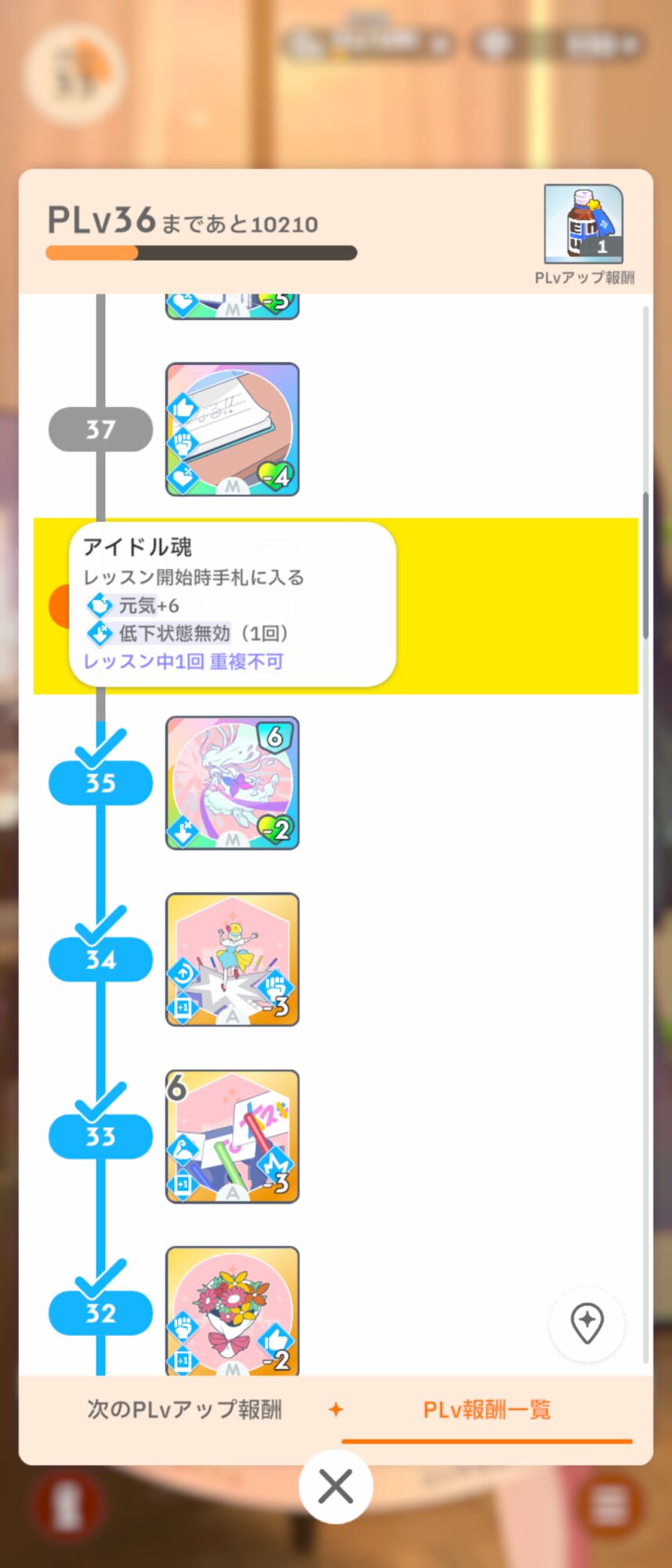Viewport: 672px width, 1568px height.
Task: Switch to 次のPLvアップ報酬 tab
Action: (x=184, y=1410)
